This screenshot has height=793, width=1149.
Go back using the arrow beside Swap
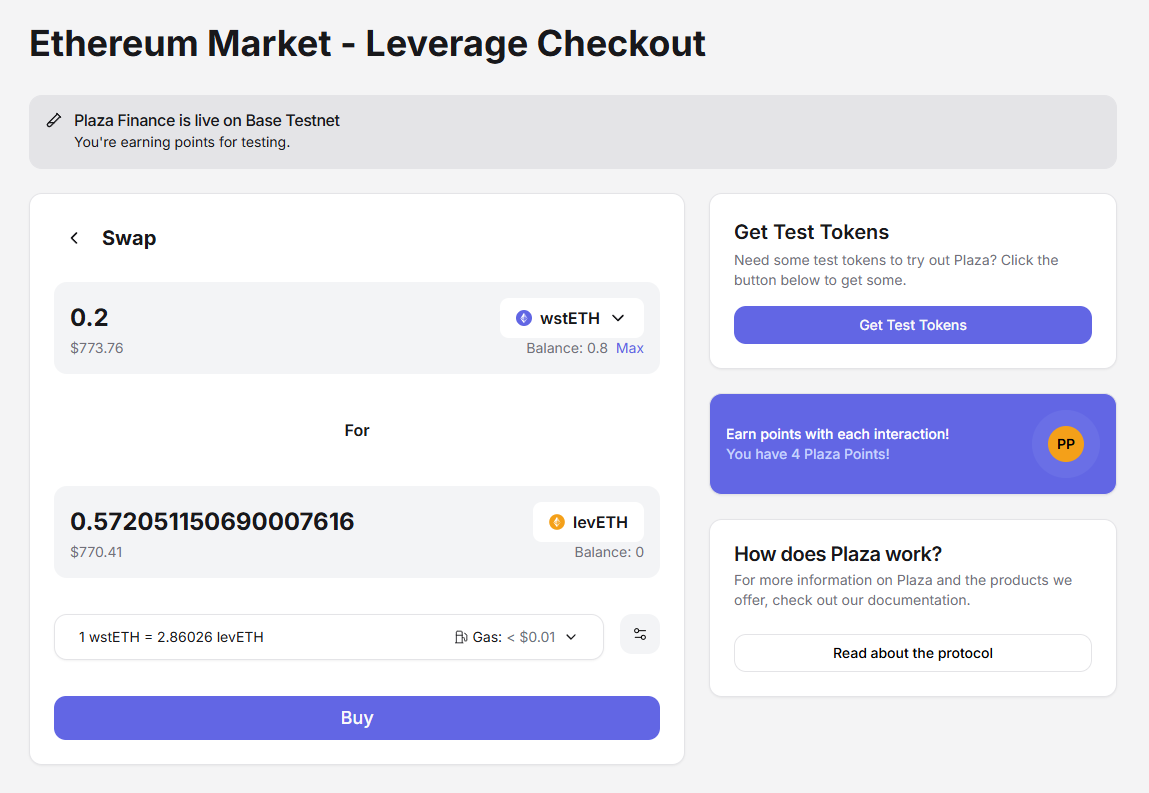pyautogui.click(x=74, y=238)
